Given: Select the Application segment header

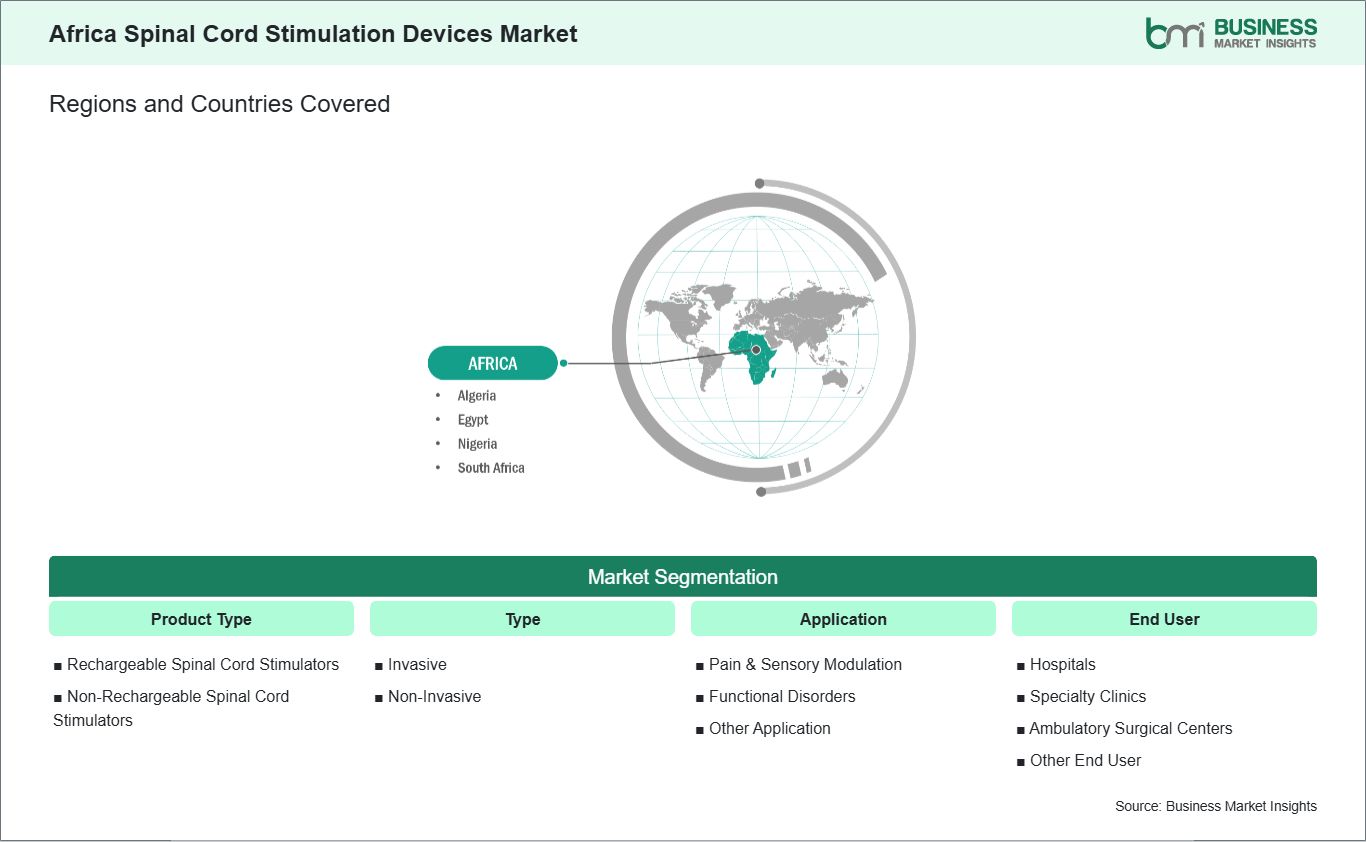Looking at the screenshot, I should [843, 619].
